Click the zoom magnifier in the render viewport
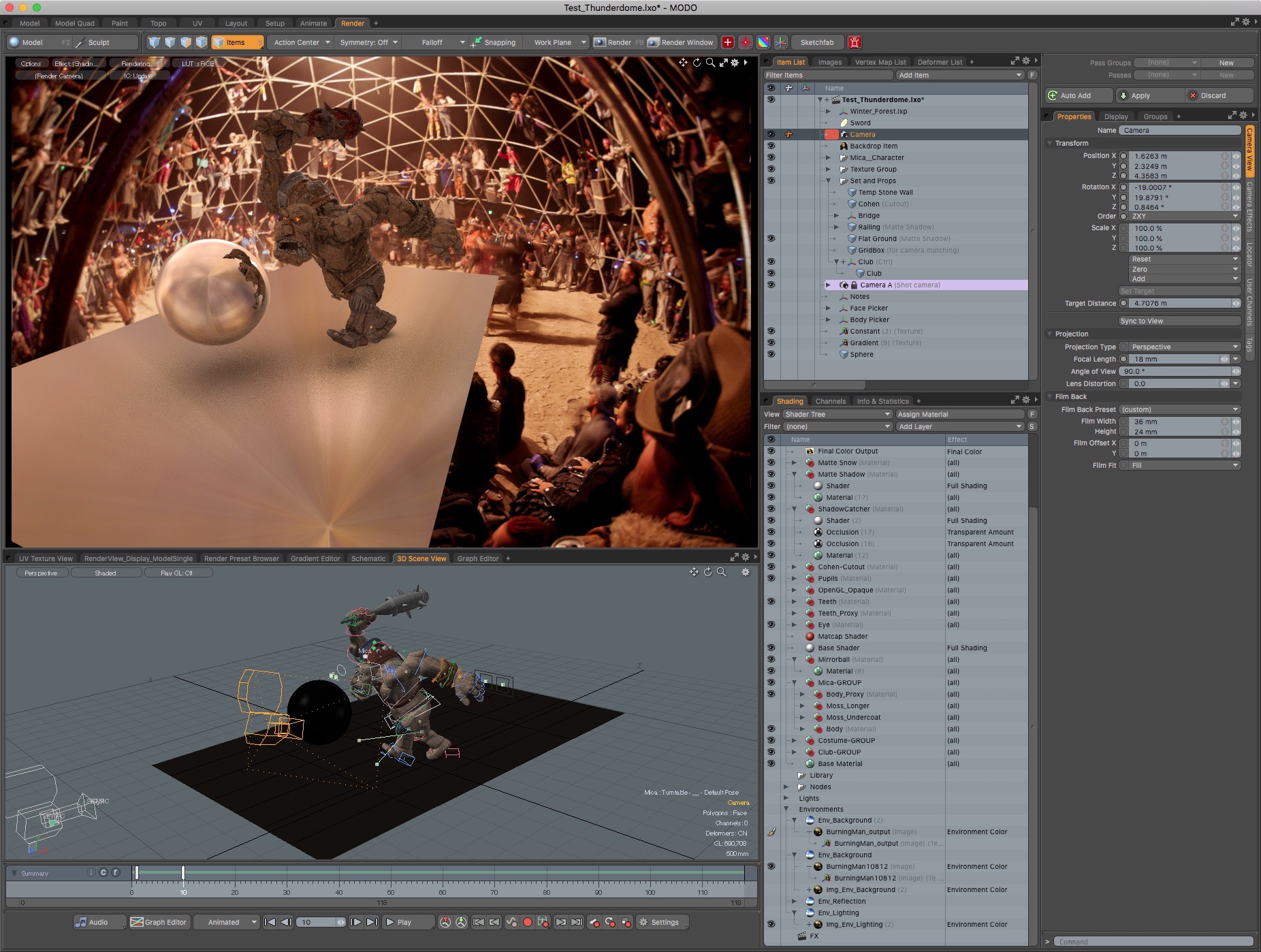 (710, 63)
